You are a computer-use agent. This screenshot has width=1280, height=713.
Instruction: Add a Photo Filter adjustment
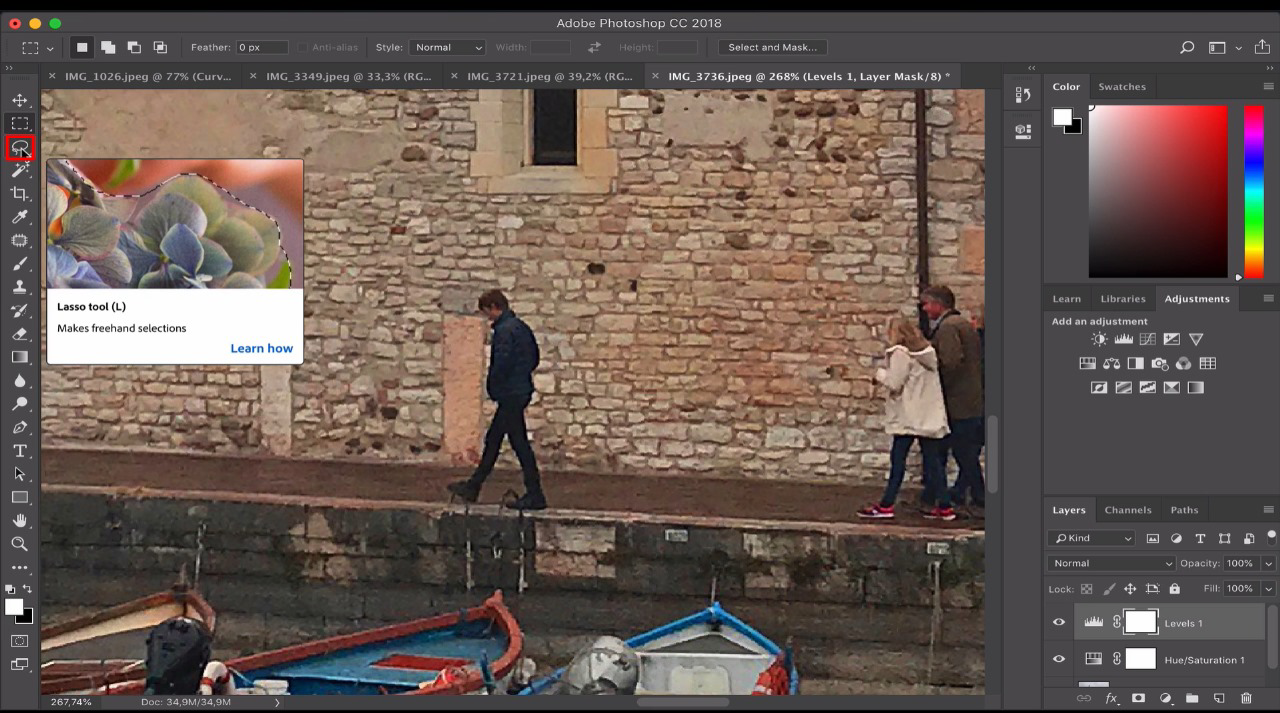click(1159, 363)
